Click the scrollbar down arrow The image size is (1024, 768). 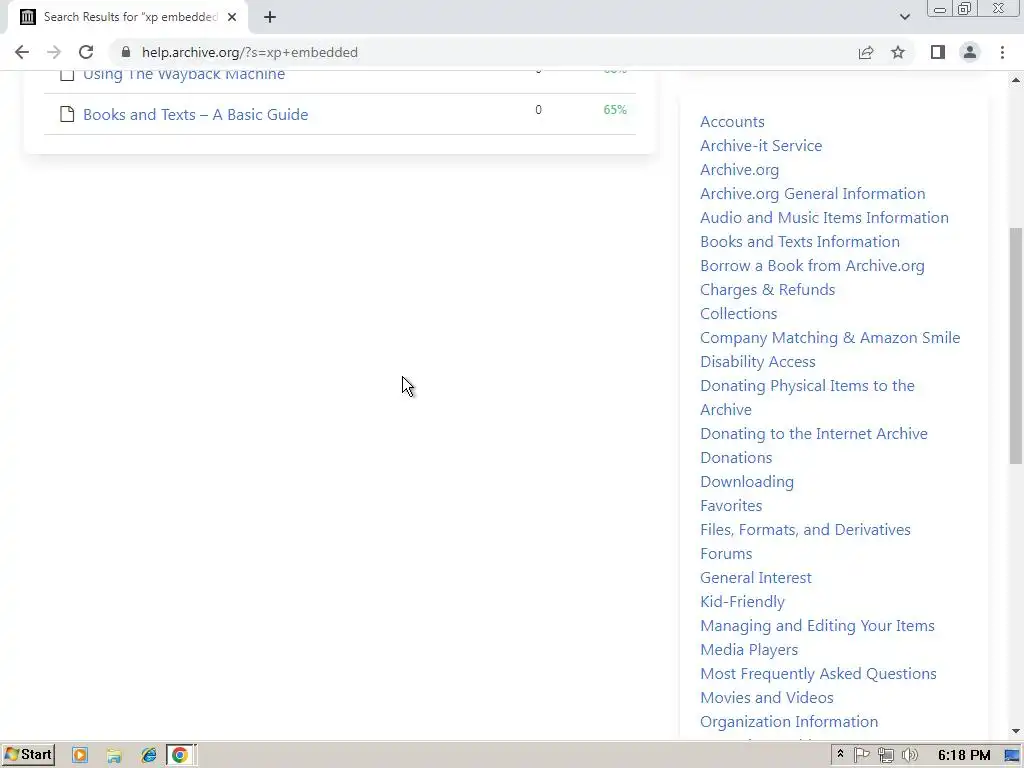pyautogui.click(x=1016, y=731)
